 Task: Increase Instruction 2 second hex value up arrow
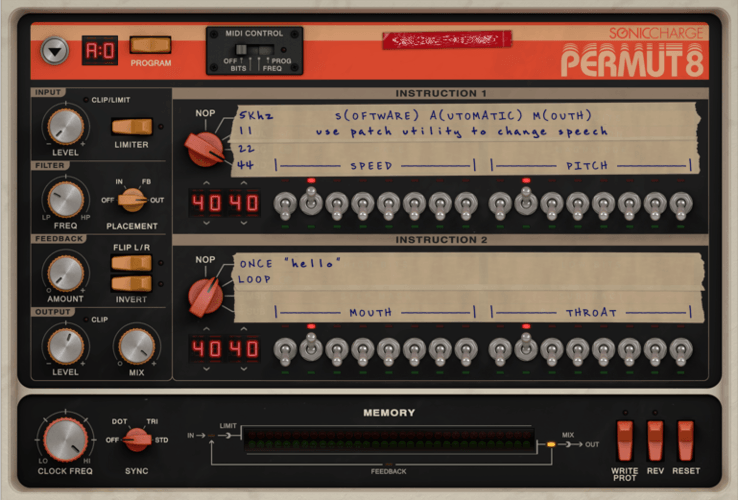click(x=243, y=329)
